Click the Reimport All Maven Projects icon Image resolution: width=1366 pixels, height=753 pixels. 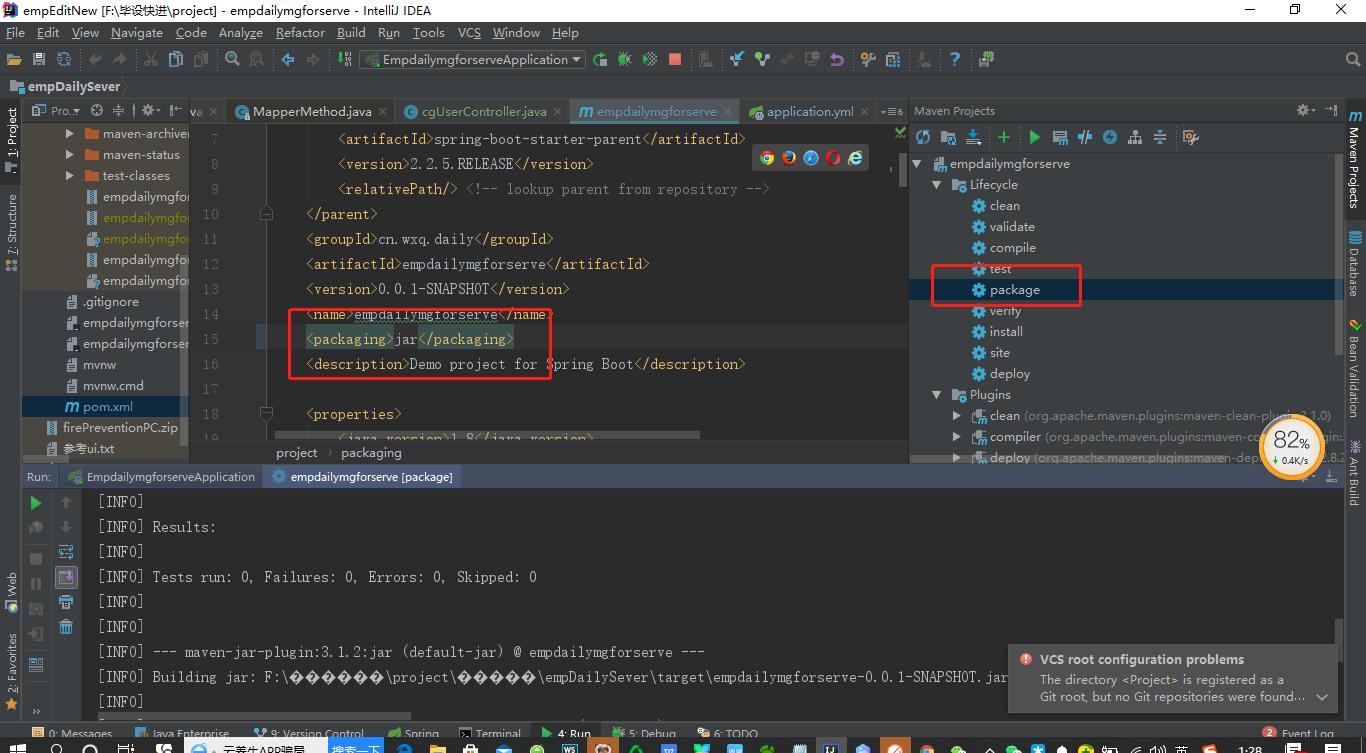(923, 137)
